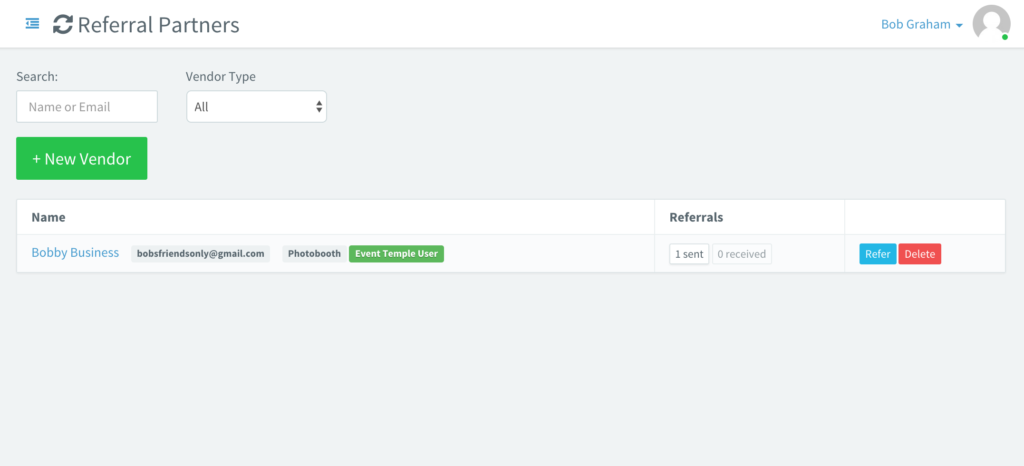Open the 0 received referrals badge
The image size is (1024, 466).
741,254
